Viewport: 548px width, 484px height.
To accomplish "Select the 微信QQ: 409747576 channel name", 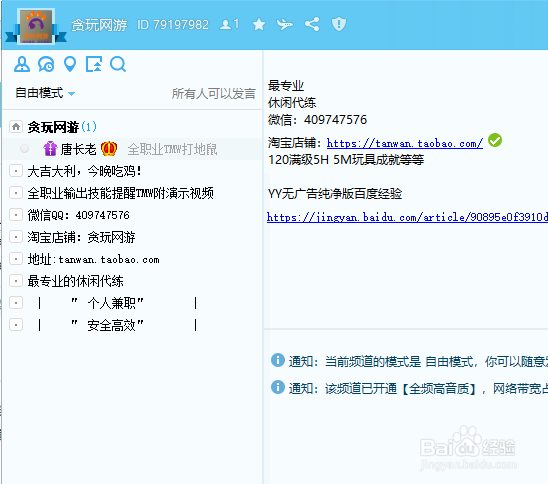I will pyautogui.click(x=79, y=215).
